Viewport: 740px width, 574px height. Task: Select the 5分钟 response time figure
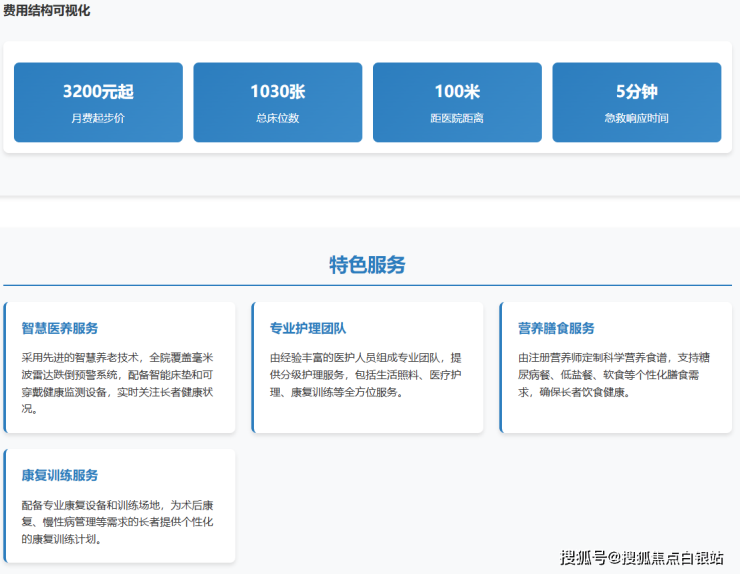[636, 92]
